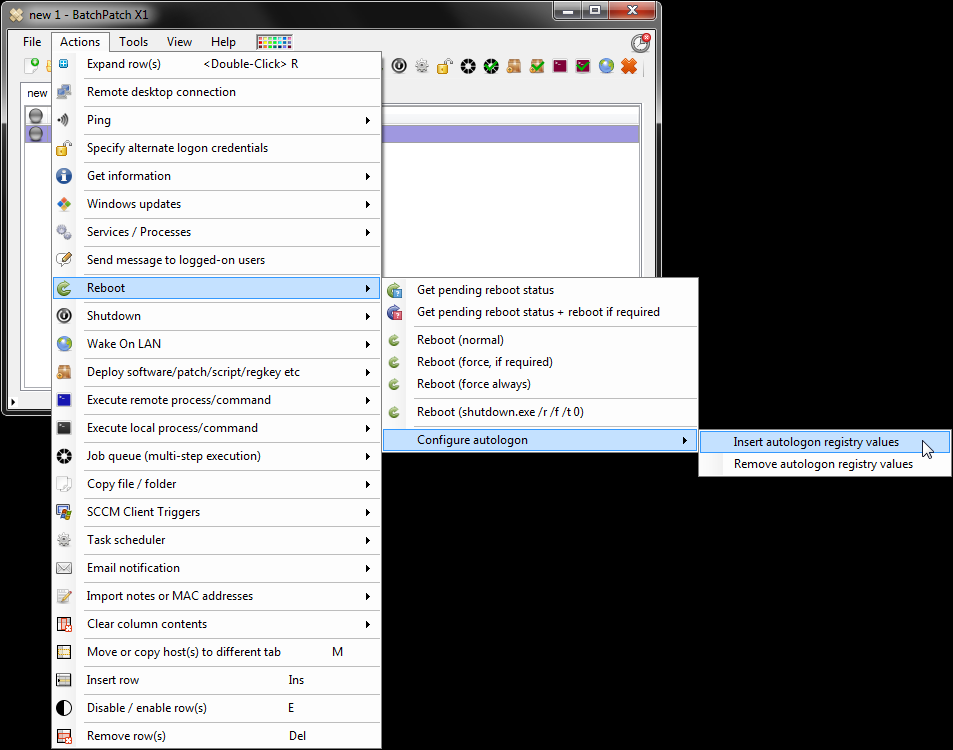Screen dimensions: 953x750
Task: Click the orange X toolbar icon
Action: (x=629, y=66)
